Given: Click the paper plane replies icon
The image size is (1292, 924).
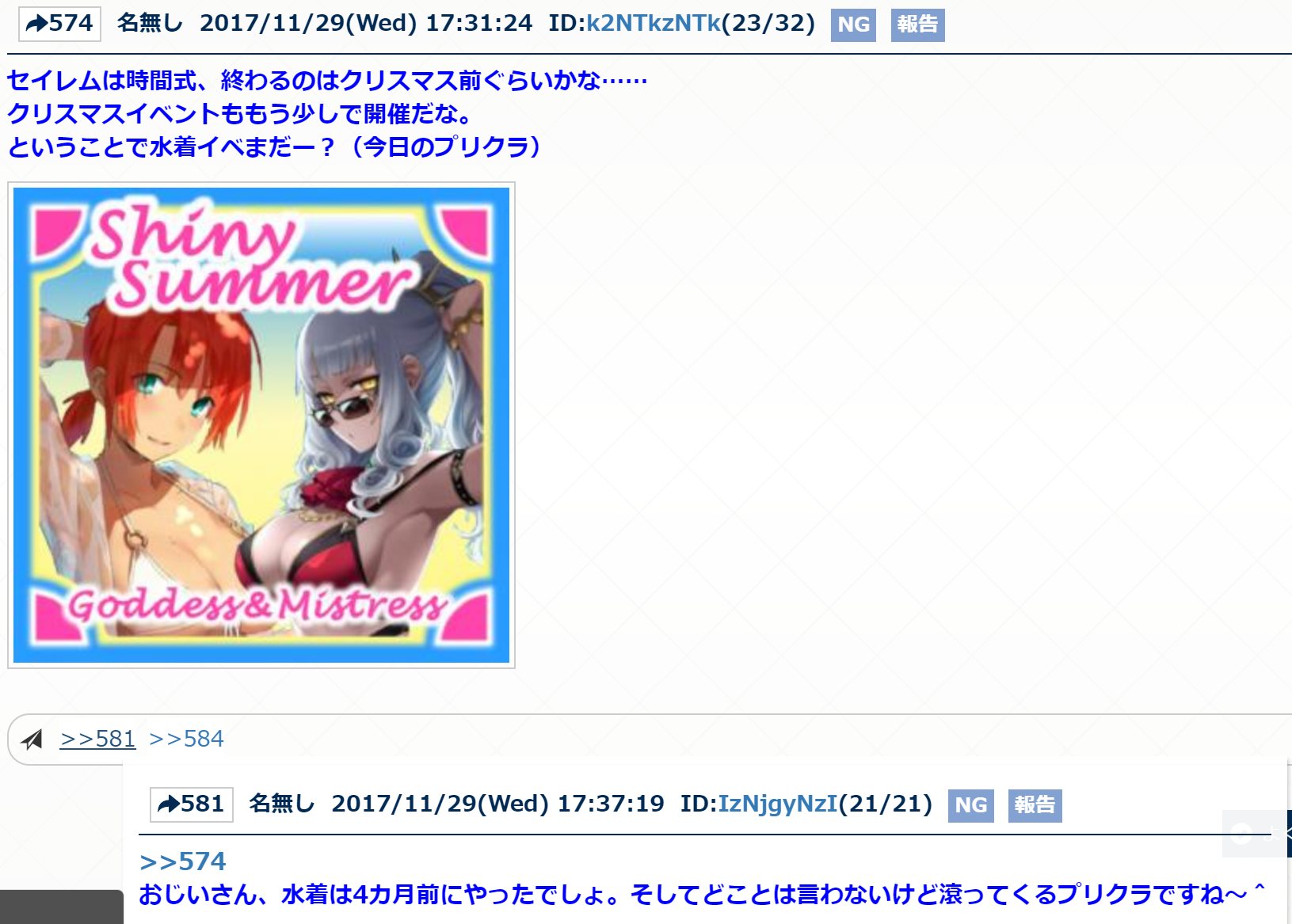Looking at the screenshot, I should point(32,740).
